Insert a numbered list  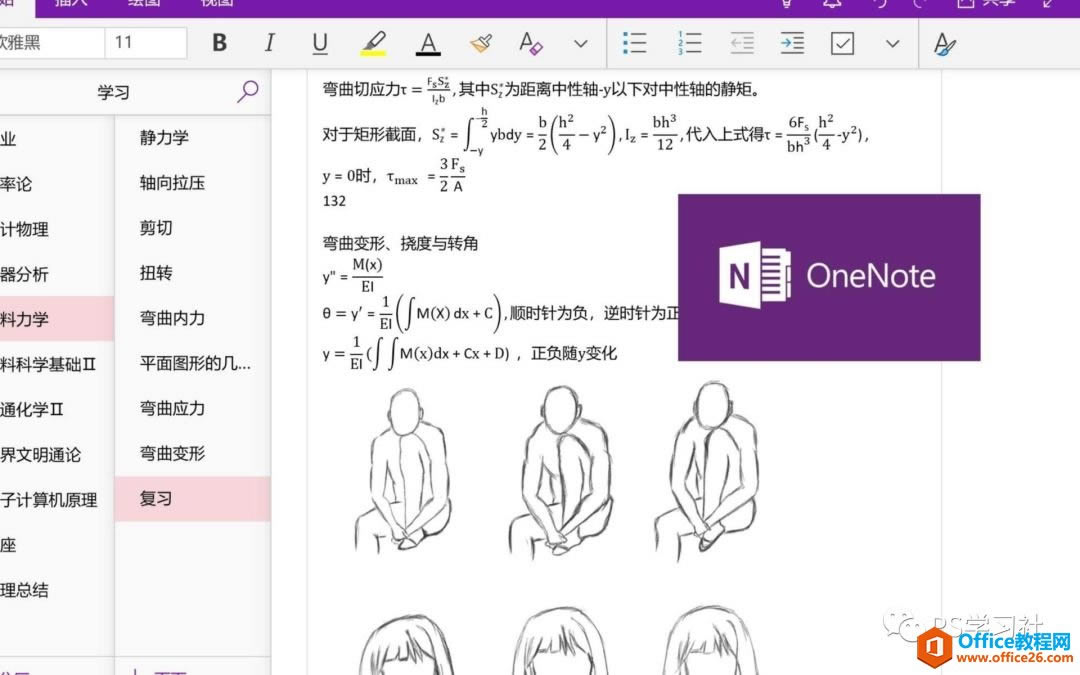click(x=687, y=43)
